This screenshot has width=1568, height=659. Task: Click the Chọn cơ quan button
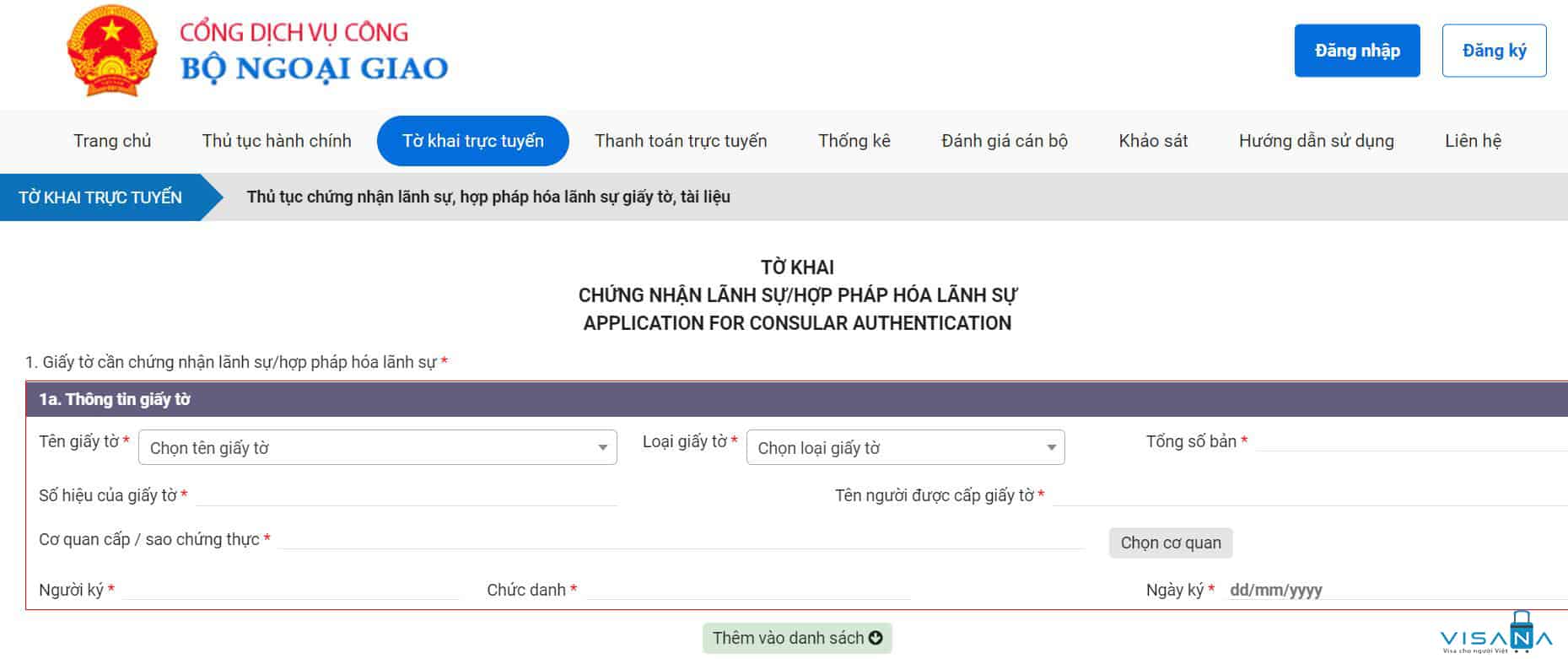(1171, 543)
